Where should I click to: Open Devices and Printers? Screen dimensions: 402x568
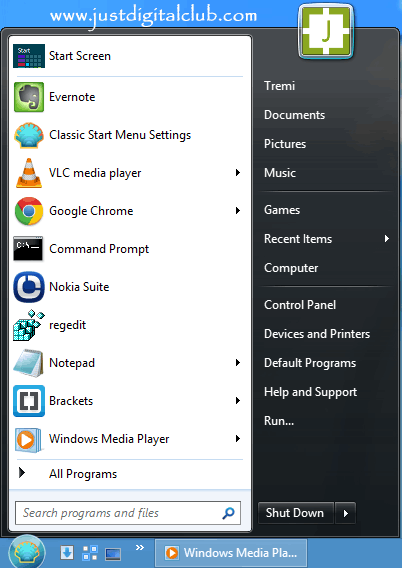click(317, 334)
